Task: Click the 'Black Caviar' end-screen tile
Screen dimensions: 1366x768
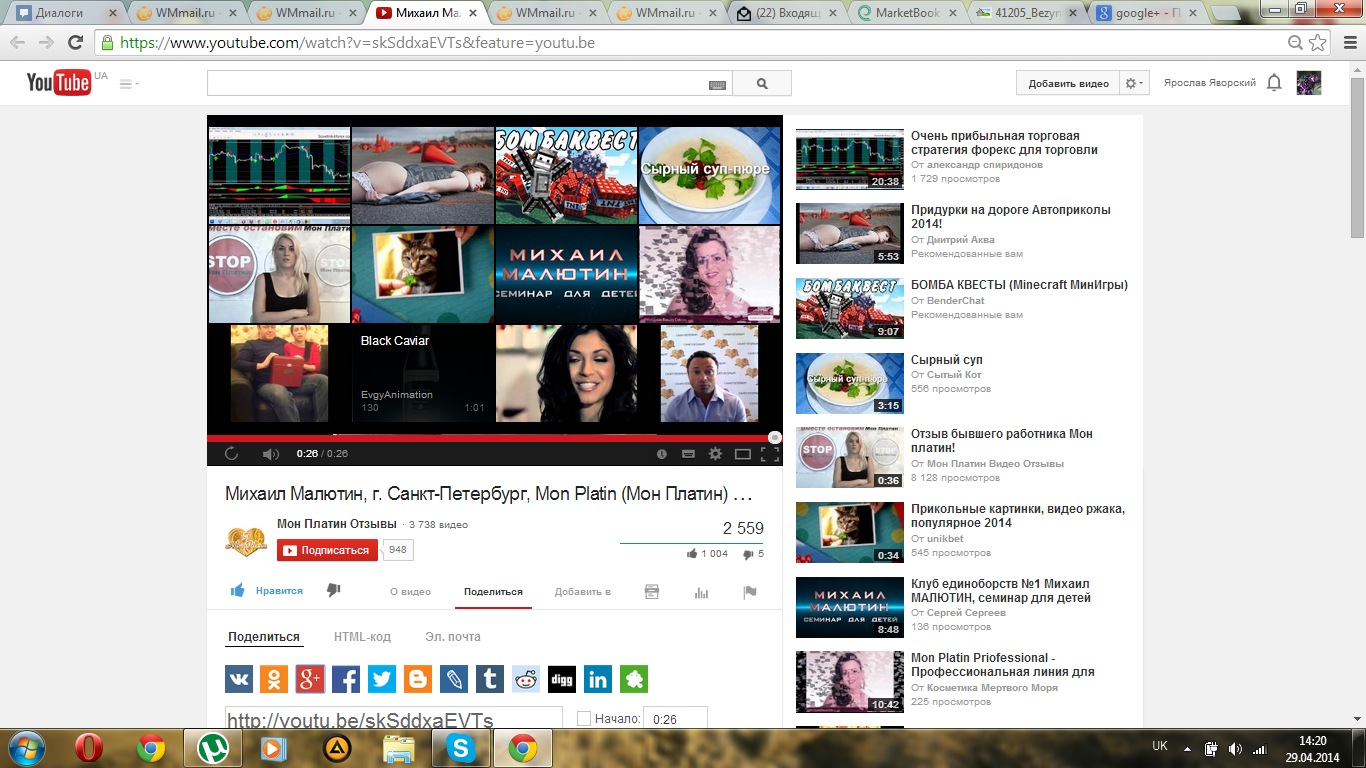Action: [423, 373]
